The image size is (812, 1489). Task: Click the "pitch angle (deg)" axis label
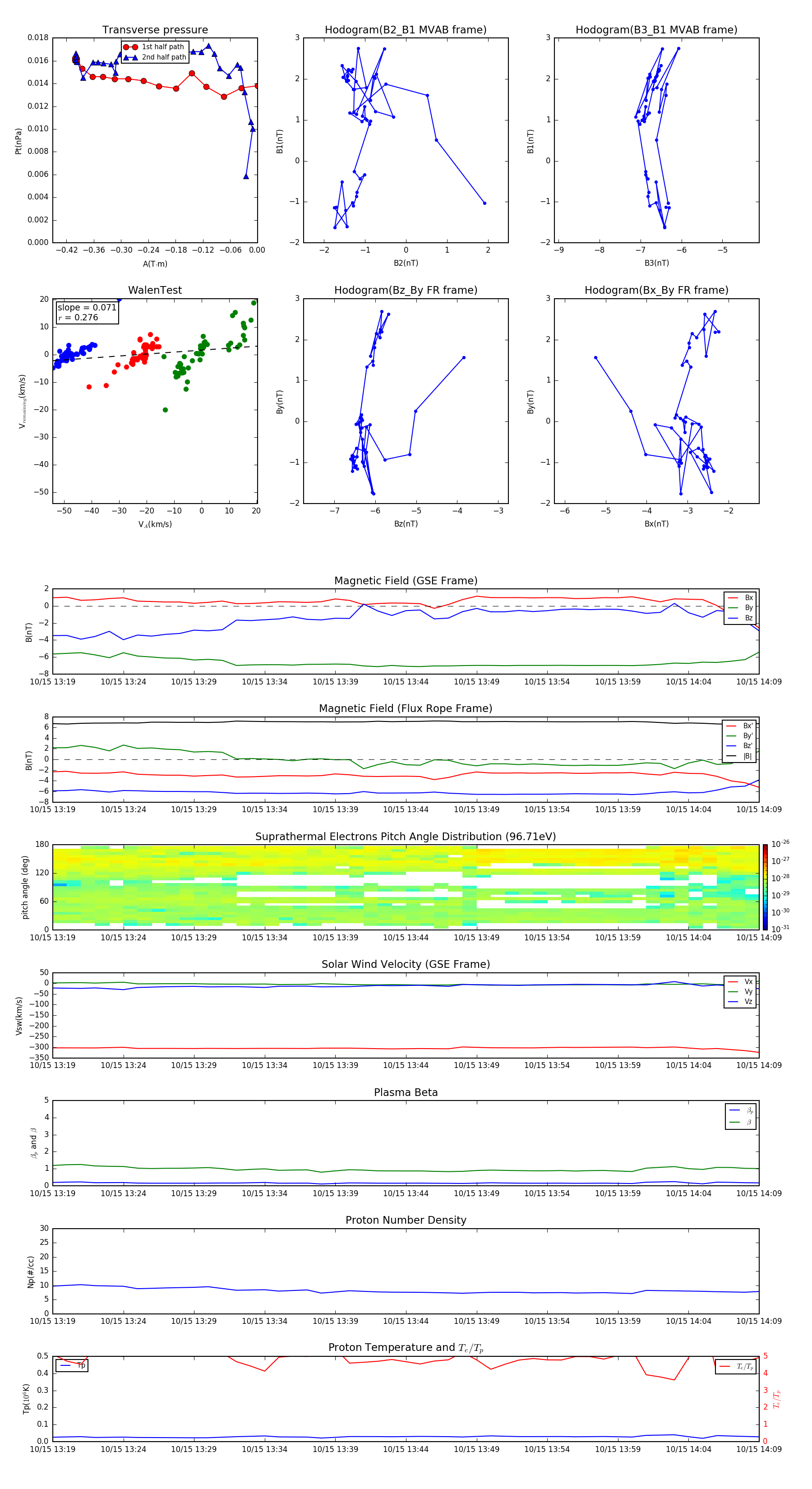25,887
